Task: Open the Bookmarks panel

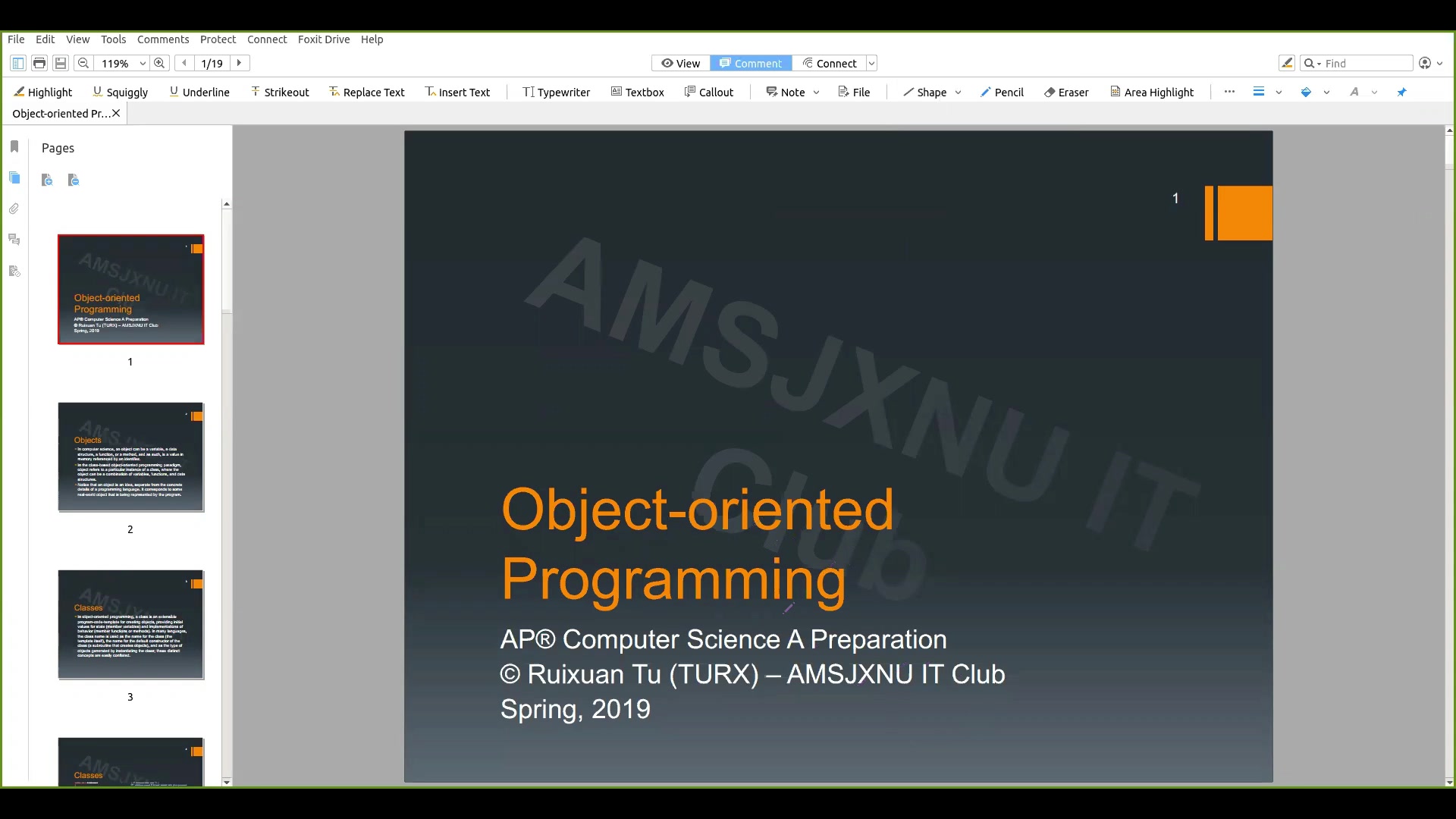Action: tap(14, 146)
